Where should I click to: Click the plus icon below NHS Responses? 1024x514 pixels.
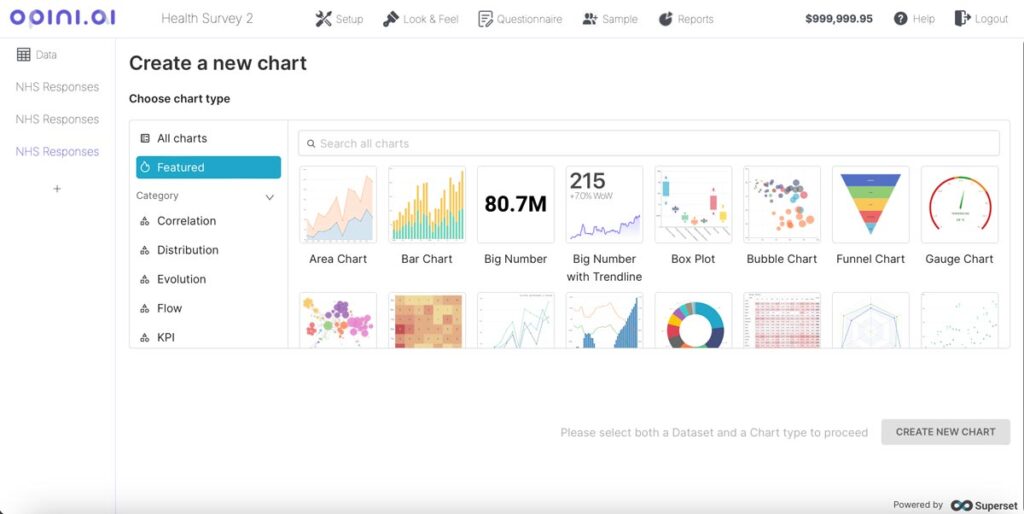pyautogui.click(x=57, y=189)
